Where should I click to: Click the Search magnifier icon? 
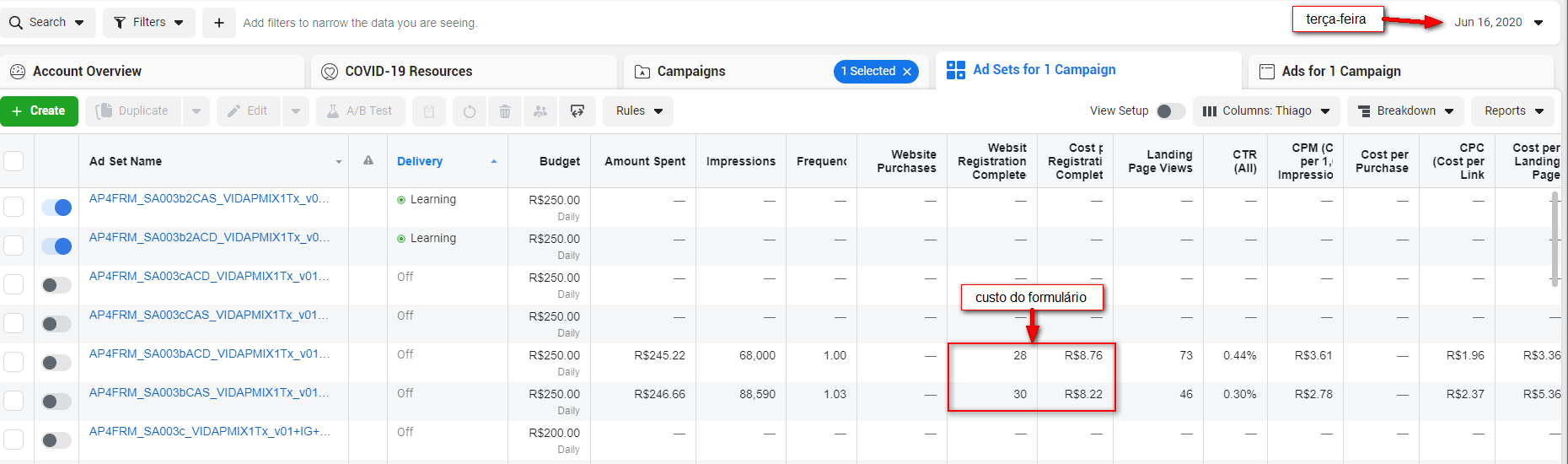(16, 23)
